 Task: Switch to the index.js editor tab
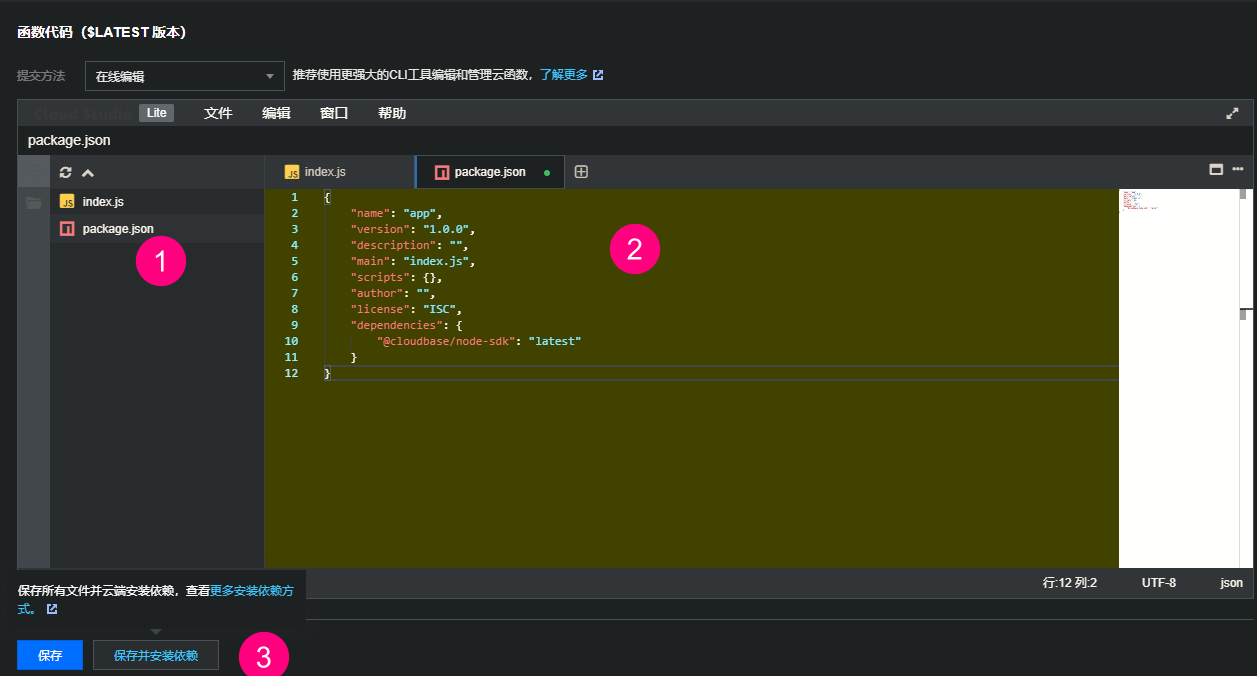[x=340, y=172]
